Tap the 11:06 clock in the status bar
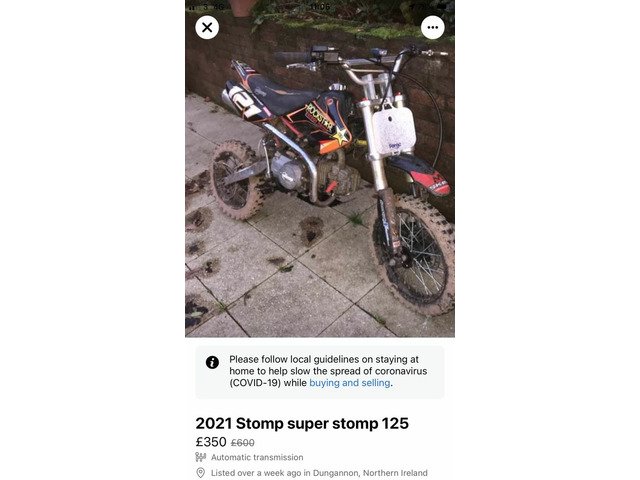The image size is (640, 480). (x=320, y=7)
